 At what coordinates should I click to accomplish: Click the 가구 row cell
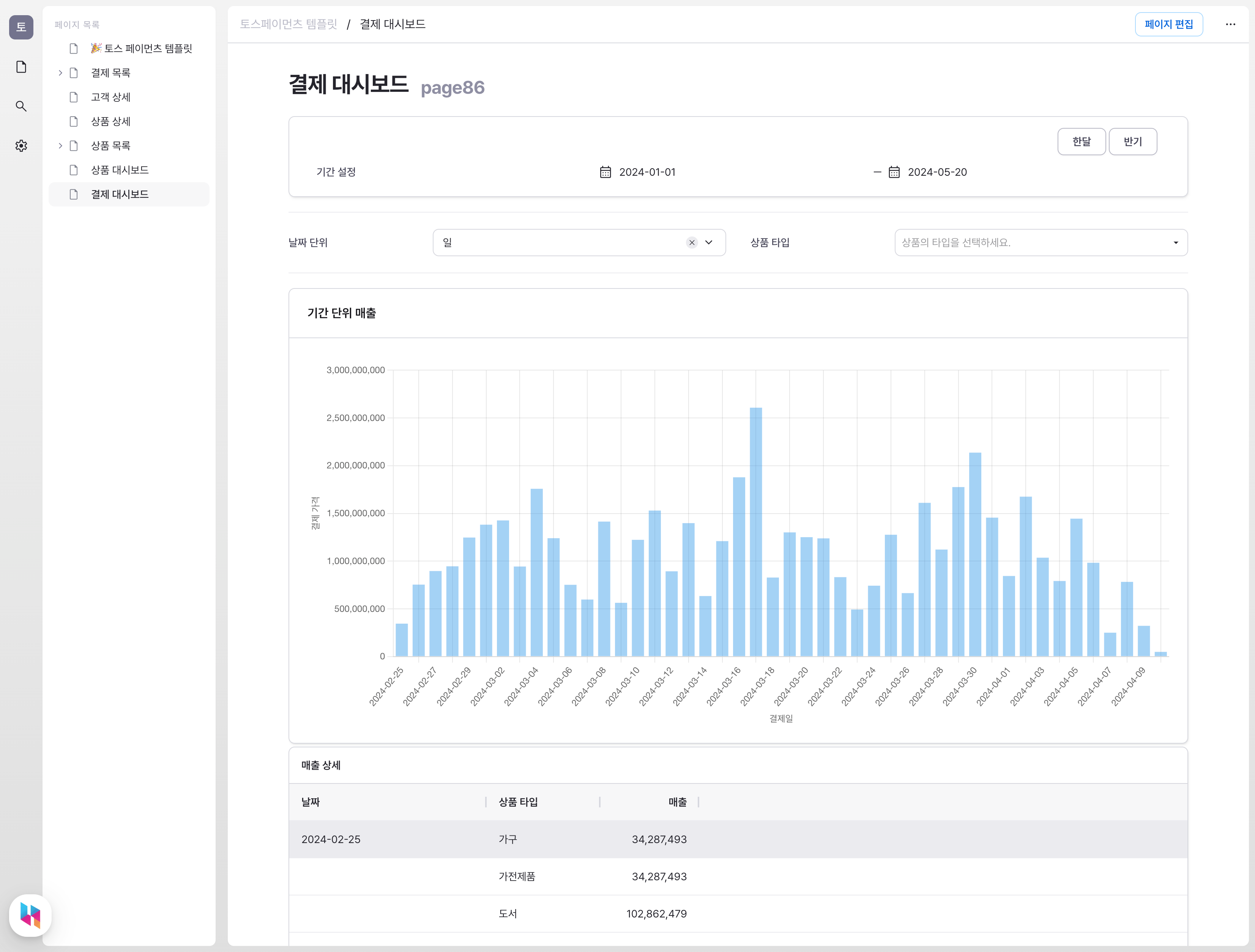[x=508, y=839]
